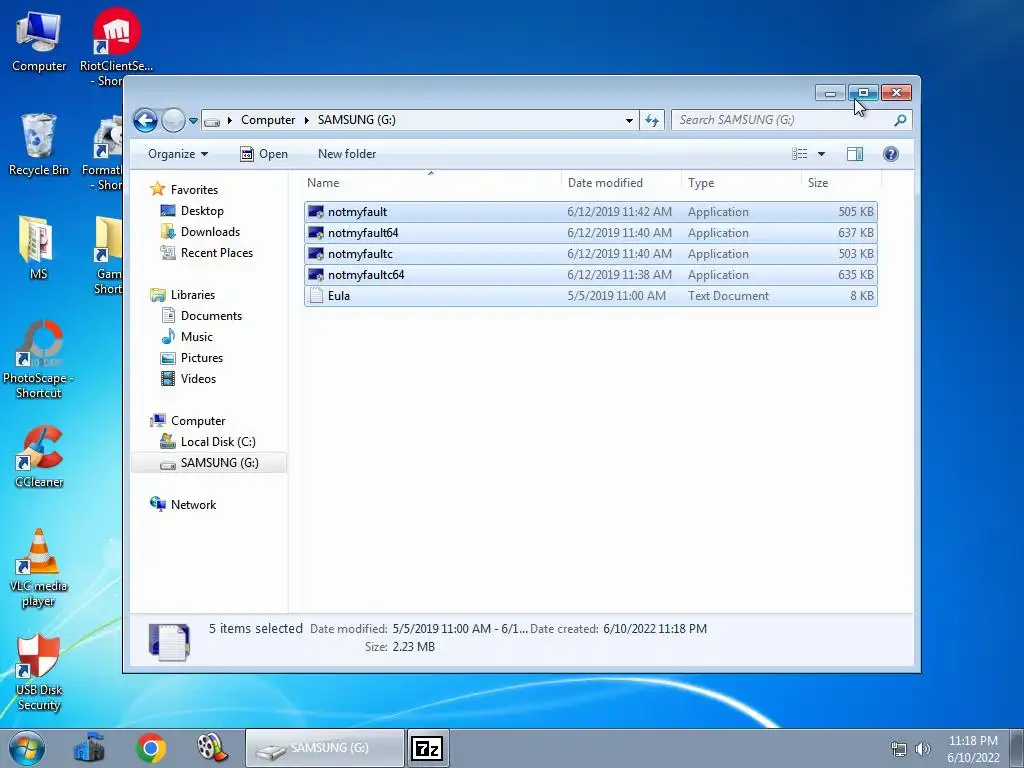Sort by the Name column header
Viewport: 1024px width, 768px height.
[x=431, y=183]
